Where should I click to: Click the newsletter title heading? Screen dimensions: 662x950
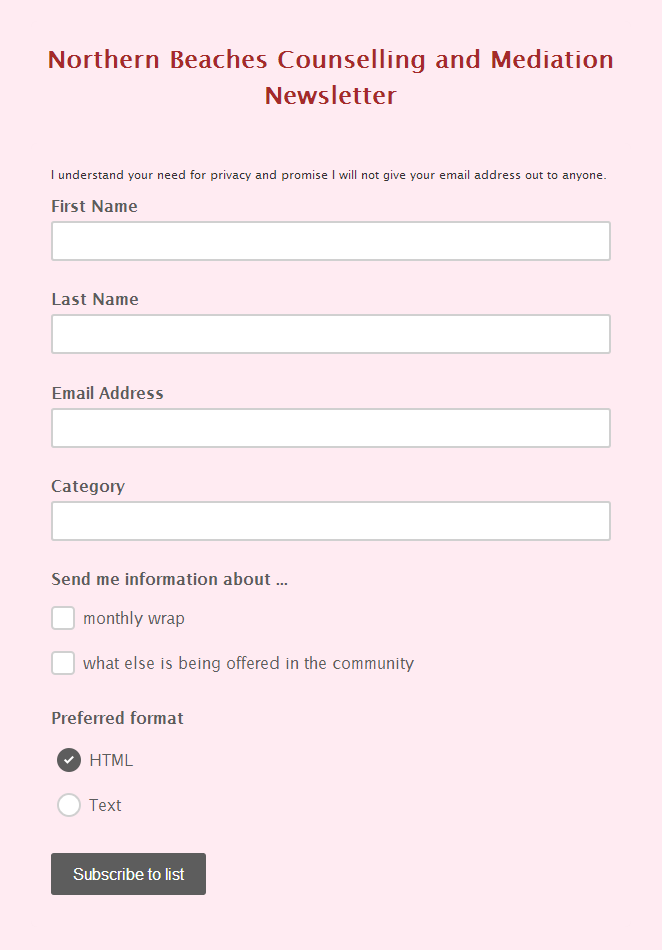click(x=330, y=77)
